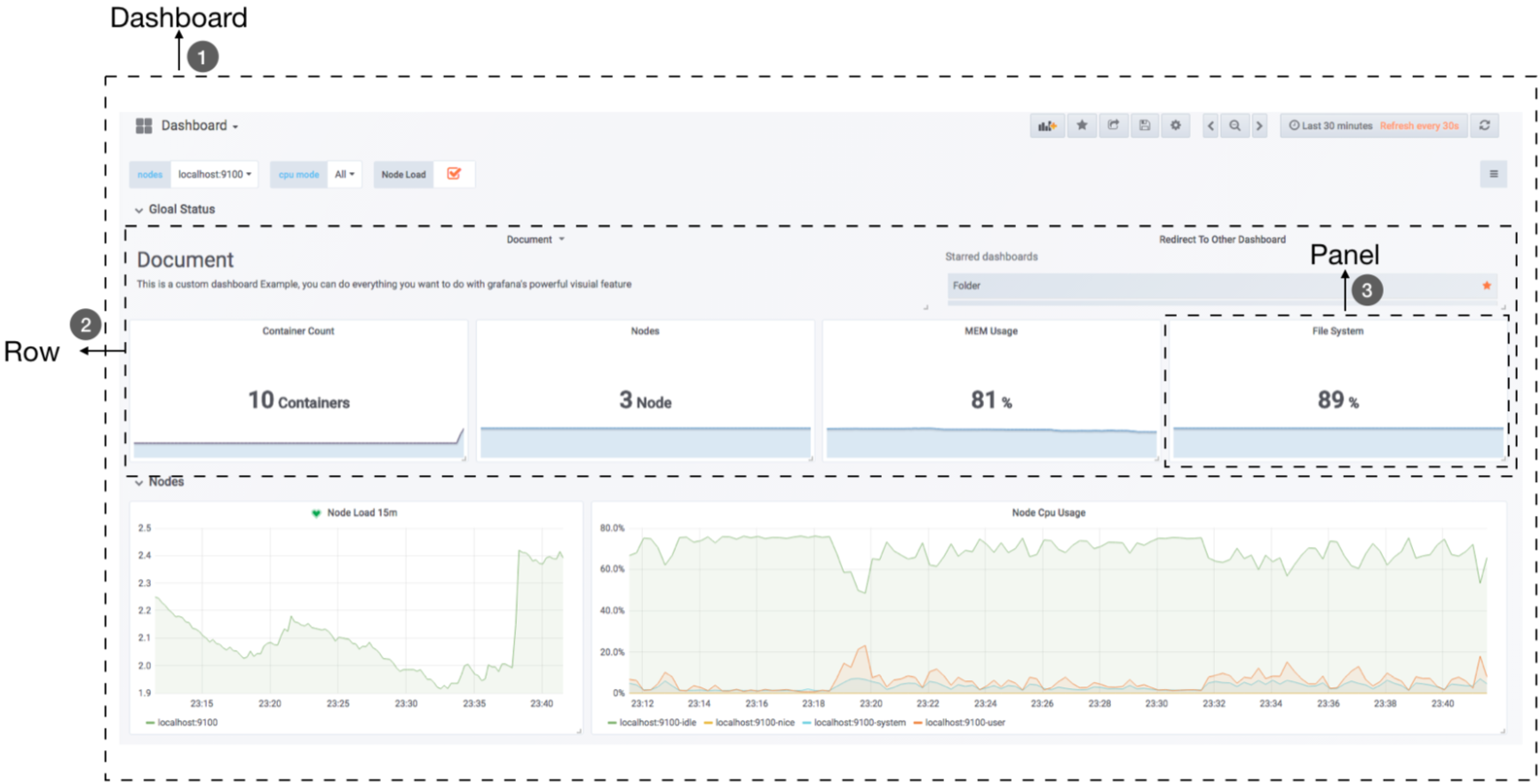Open the share dashboard icon
This screenshot has height=784, width=1540.
tap(1113, 126)
